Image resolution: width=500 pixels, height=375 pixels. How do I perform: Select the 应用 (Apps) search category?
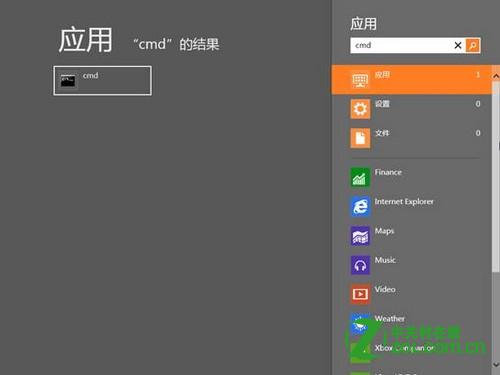click(412, 80)
